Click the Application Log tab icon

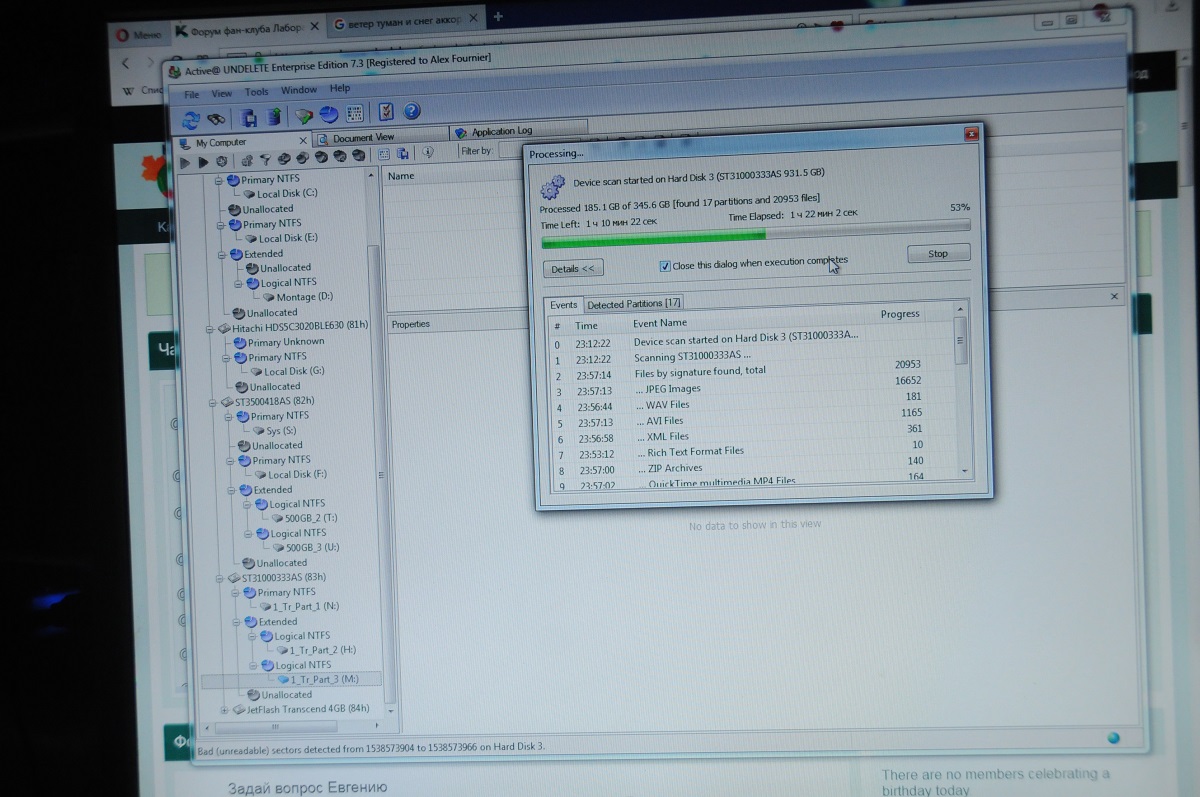[x=461, y=133]
